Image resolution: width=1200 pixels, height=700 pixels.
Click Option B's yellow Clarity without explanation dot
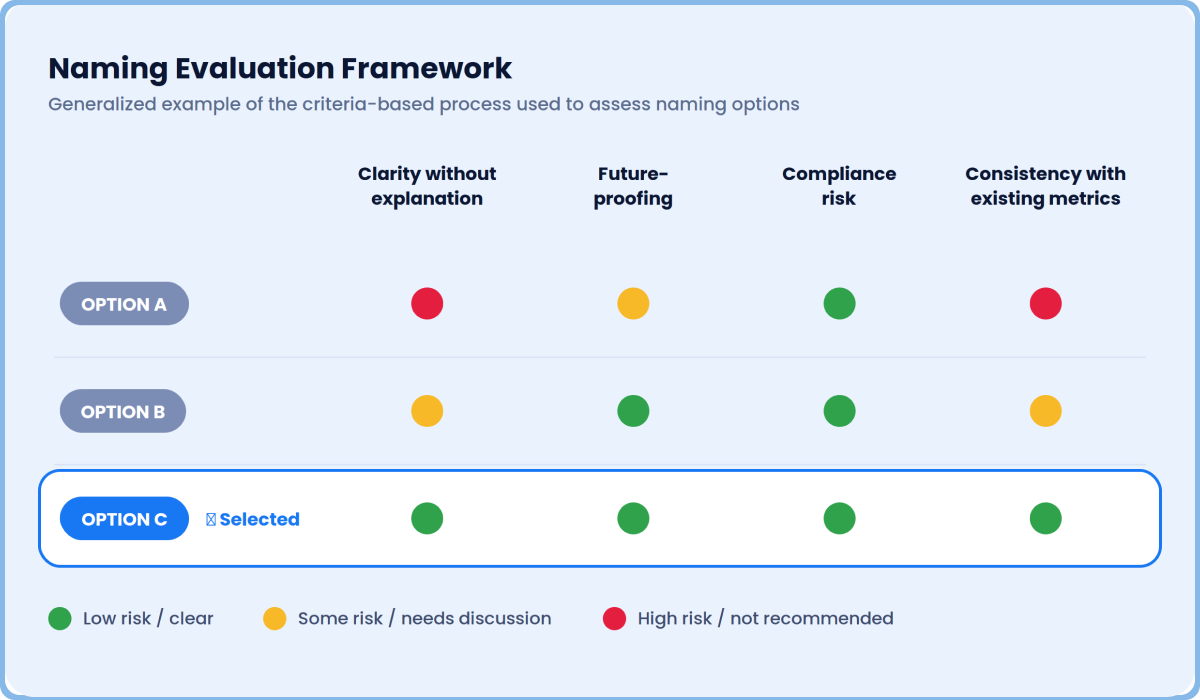pyautogui.click(x=427, y=411)
